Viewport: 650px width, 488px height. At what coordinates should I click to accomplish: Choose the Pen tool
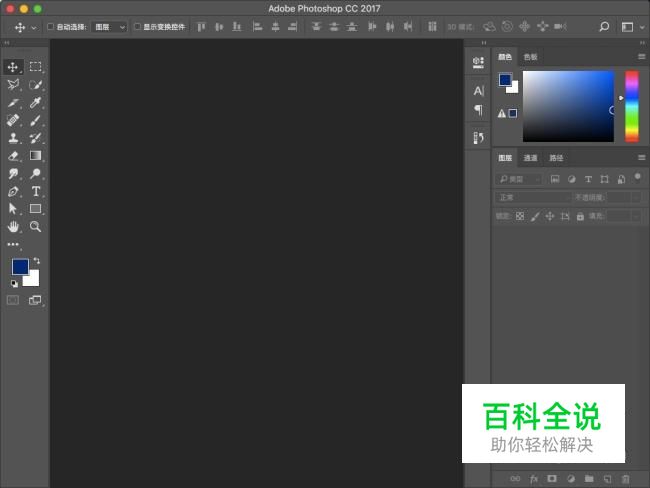(x=14, y=191)
